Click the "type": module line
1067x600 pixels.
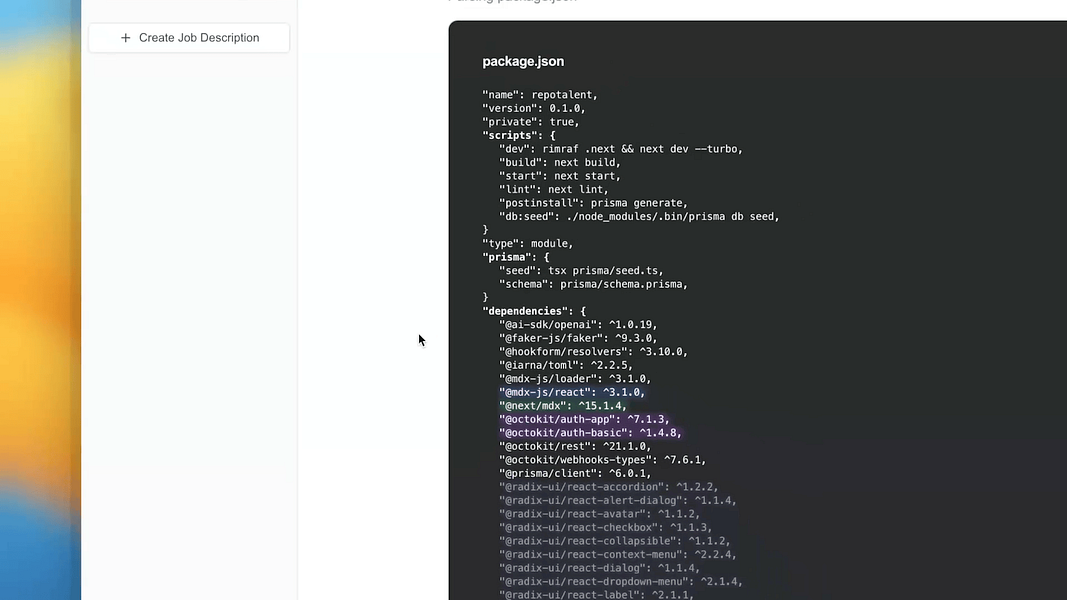tap(527, 244)
